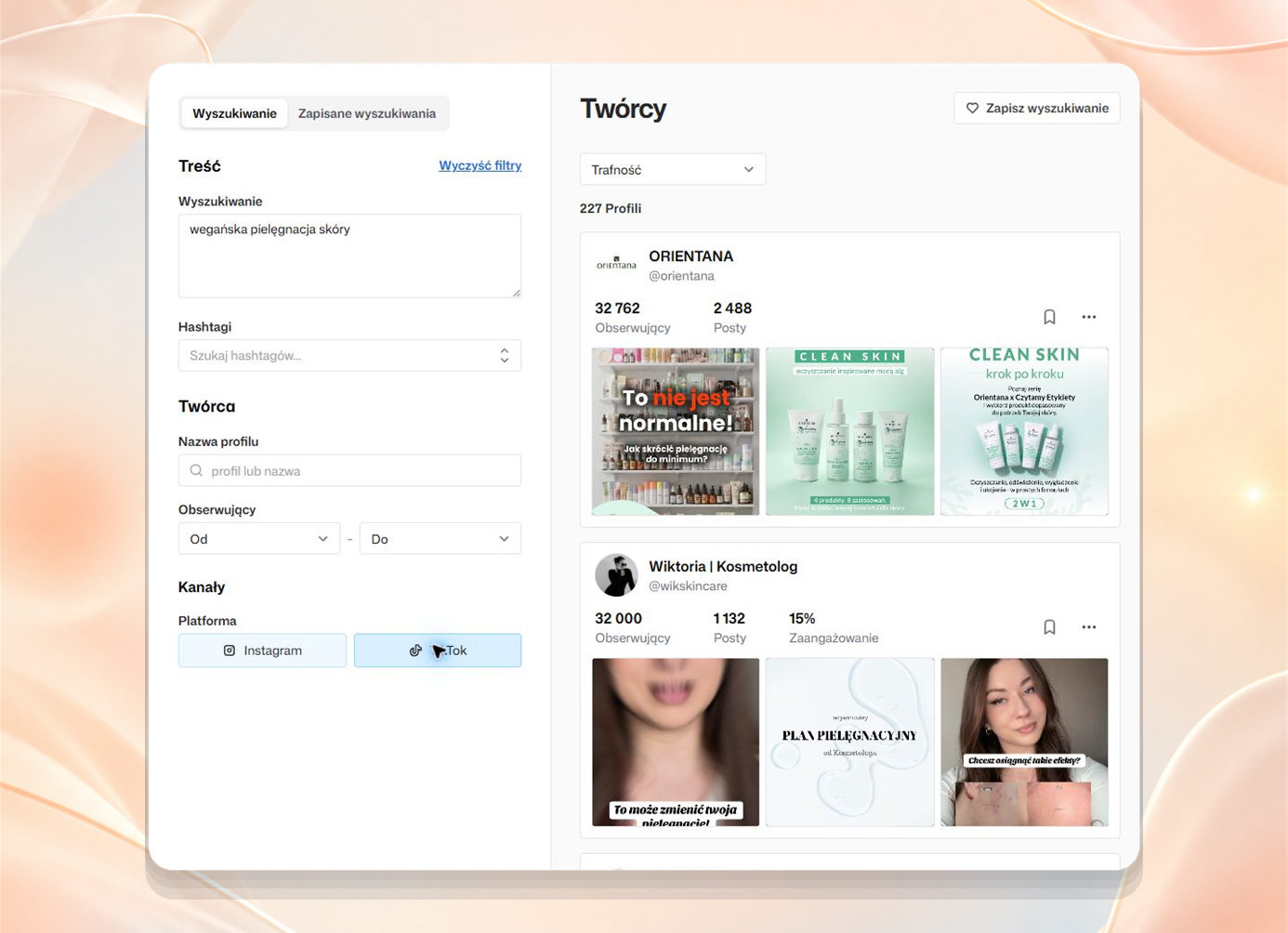
Task: Click the Wyczyść filtry link
Action: click(x=480, y=165)
